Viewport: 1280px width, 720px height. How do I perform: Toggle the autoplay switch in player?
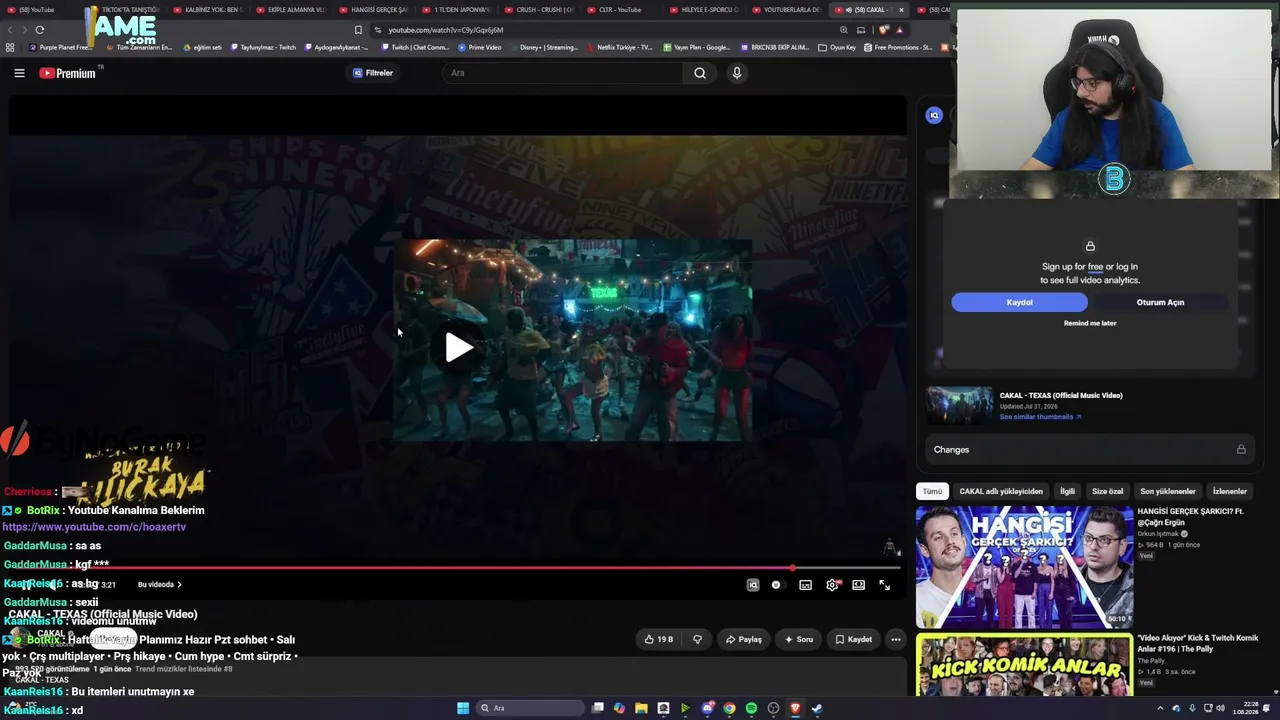pyautogui.click(x=777, y=585)
